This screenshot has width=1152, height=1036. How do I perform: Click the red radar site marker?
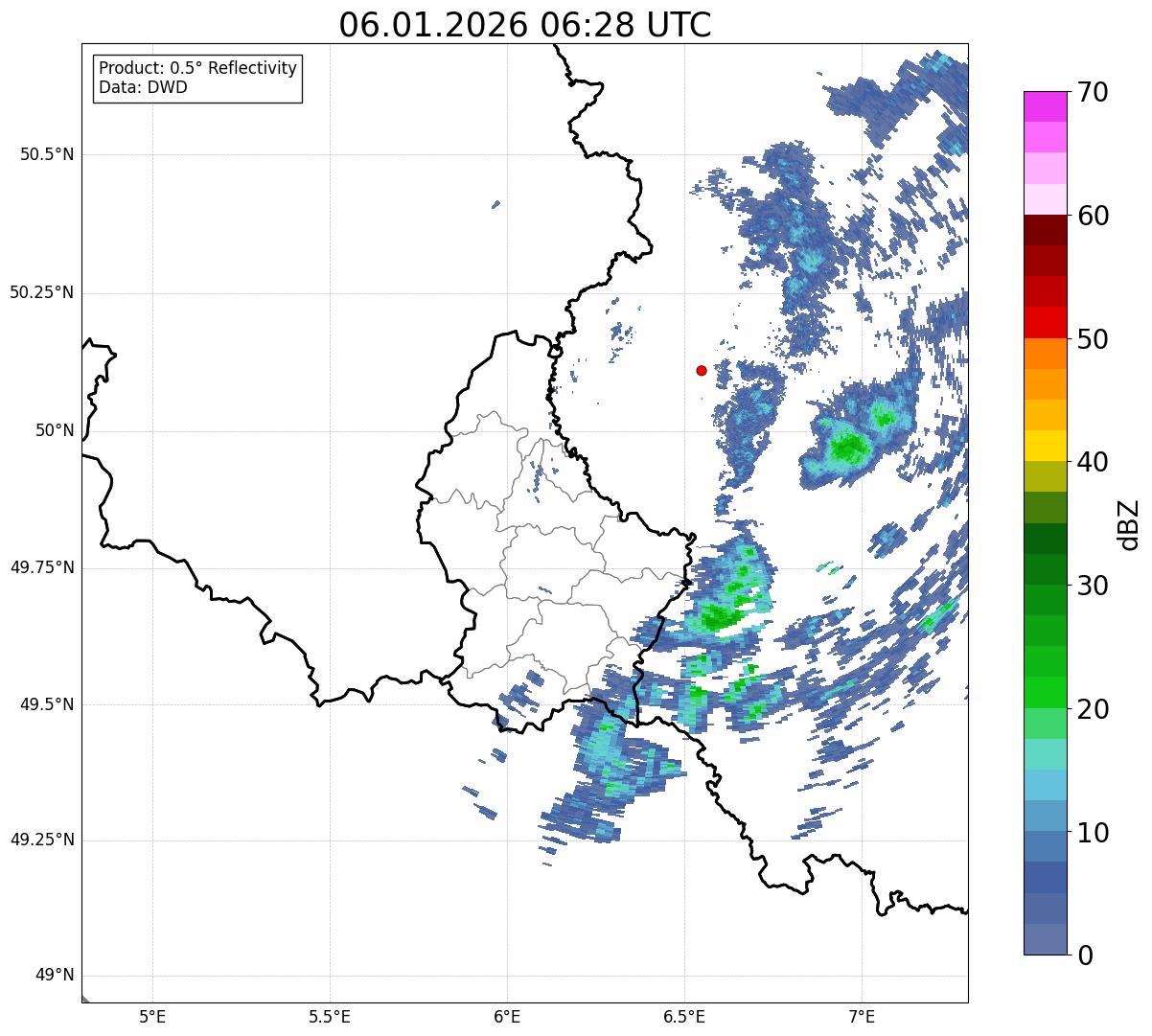[702, 370]
